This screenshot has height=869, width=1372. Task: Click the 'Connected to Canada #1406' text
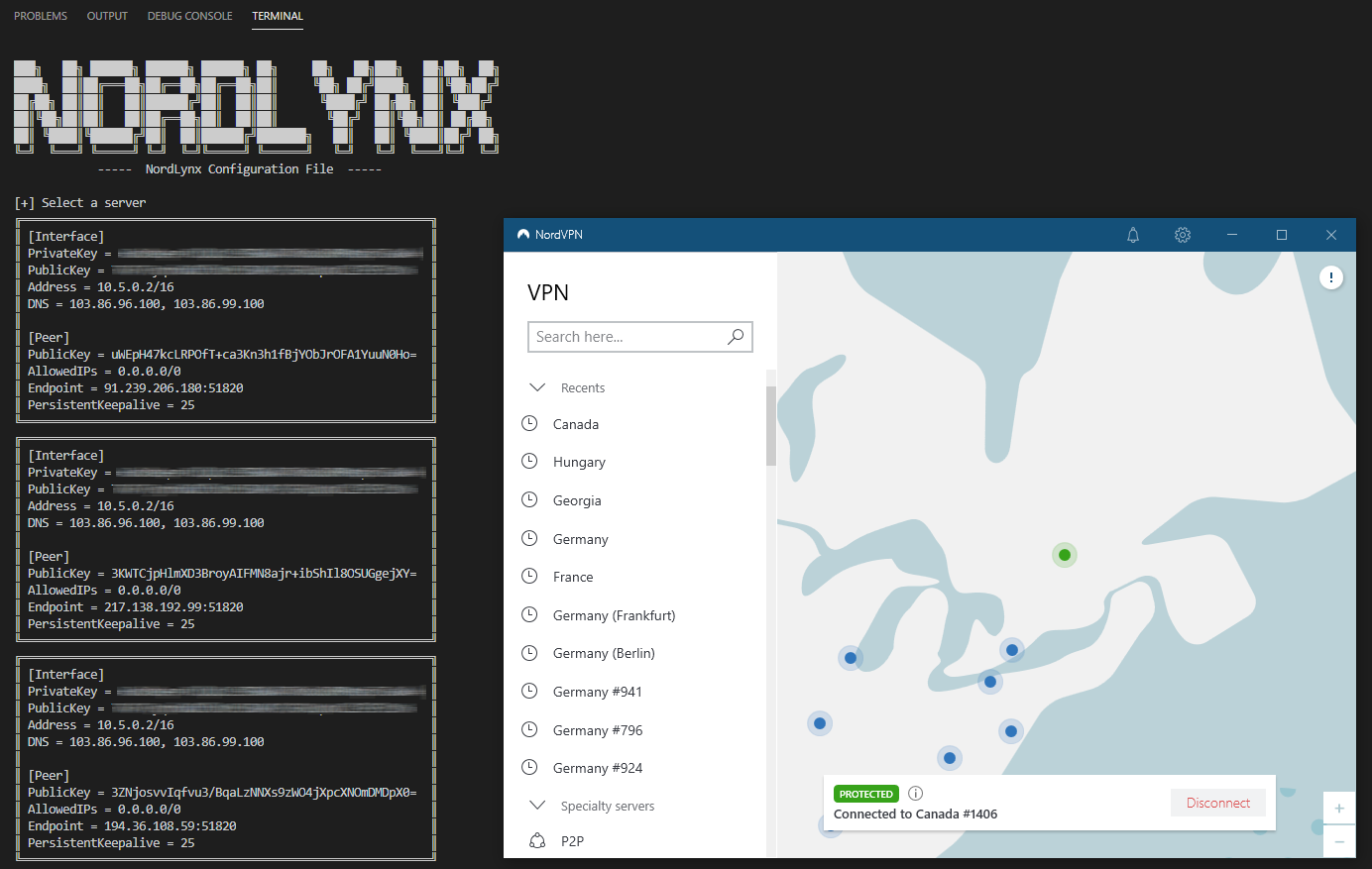click(915, 814)
